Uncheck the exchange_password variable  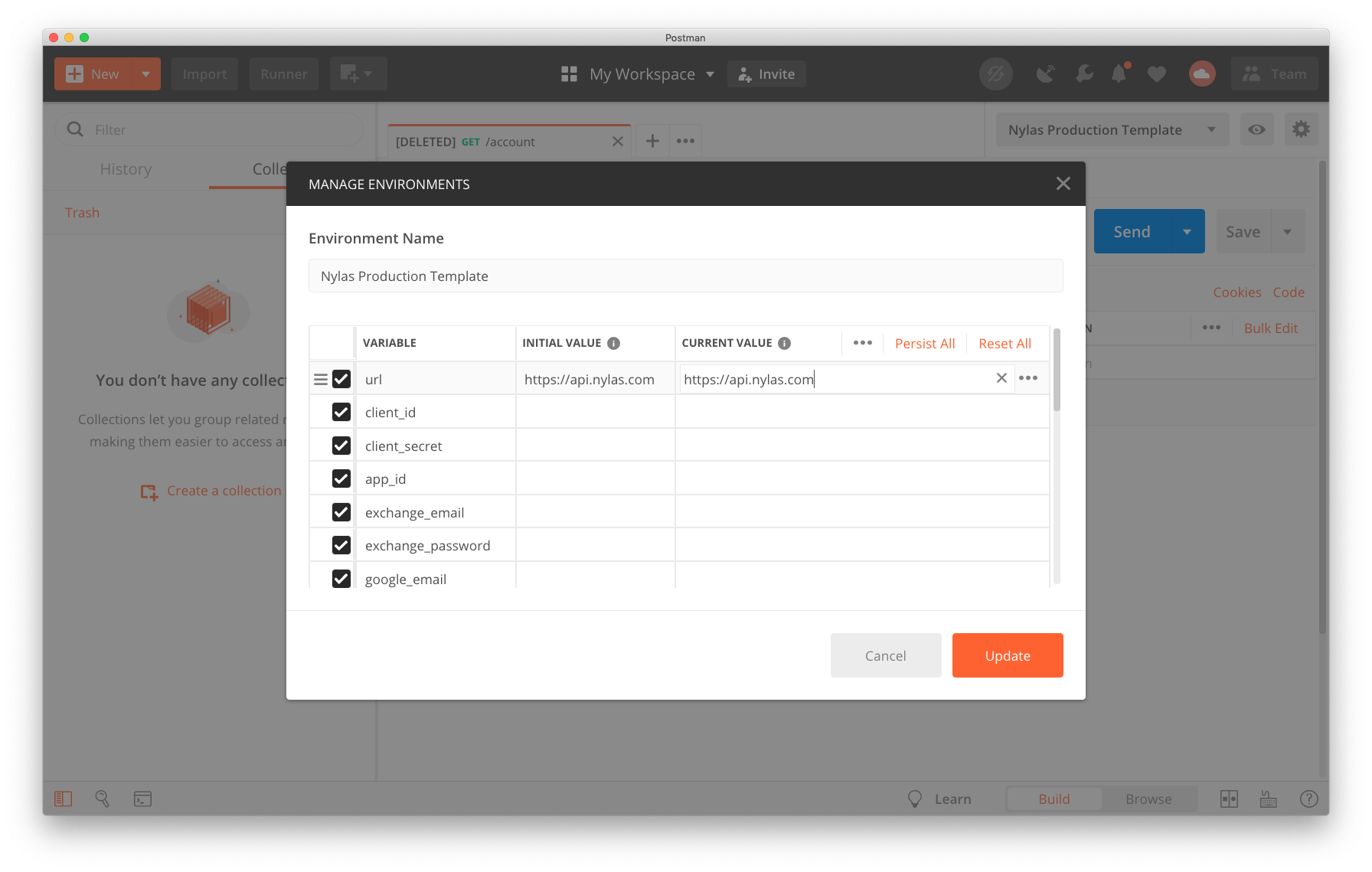point(341,545)
